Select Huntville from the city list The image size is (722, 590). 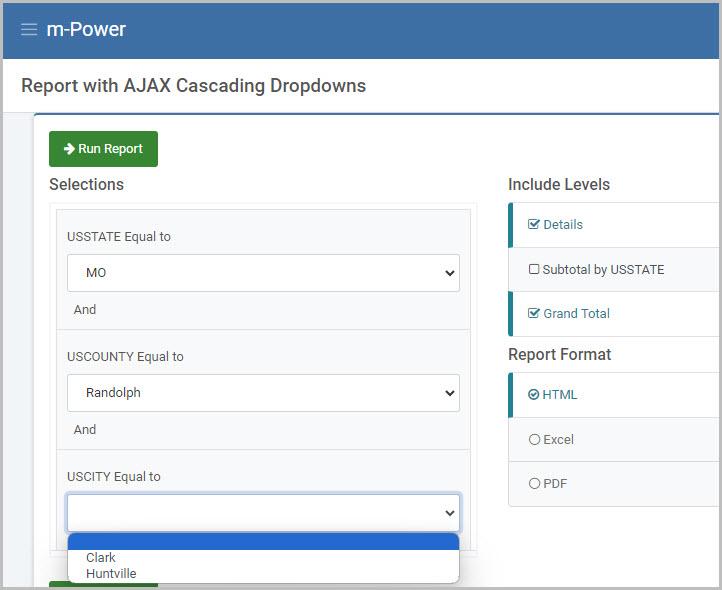pyautogui.click(x=263, y=574)
